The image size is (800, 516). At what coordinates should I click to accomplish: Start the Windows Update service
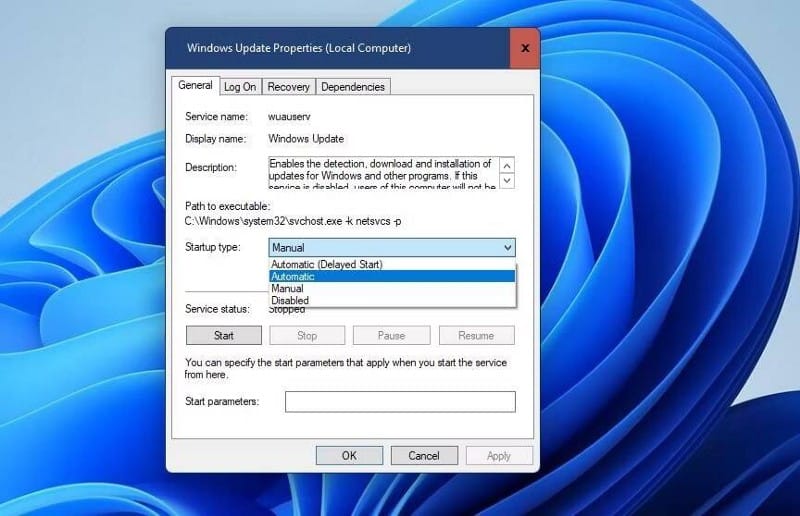(223, 335)
